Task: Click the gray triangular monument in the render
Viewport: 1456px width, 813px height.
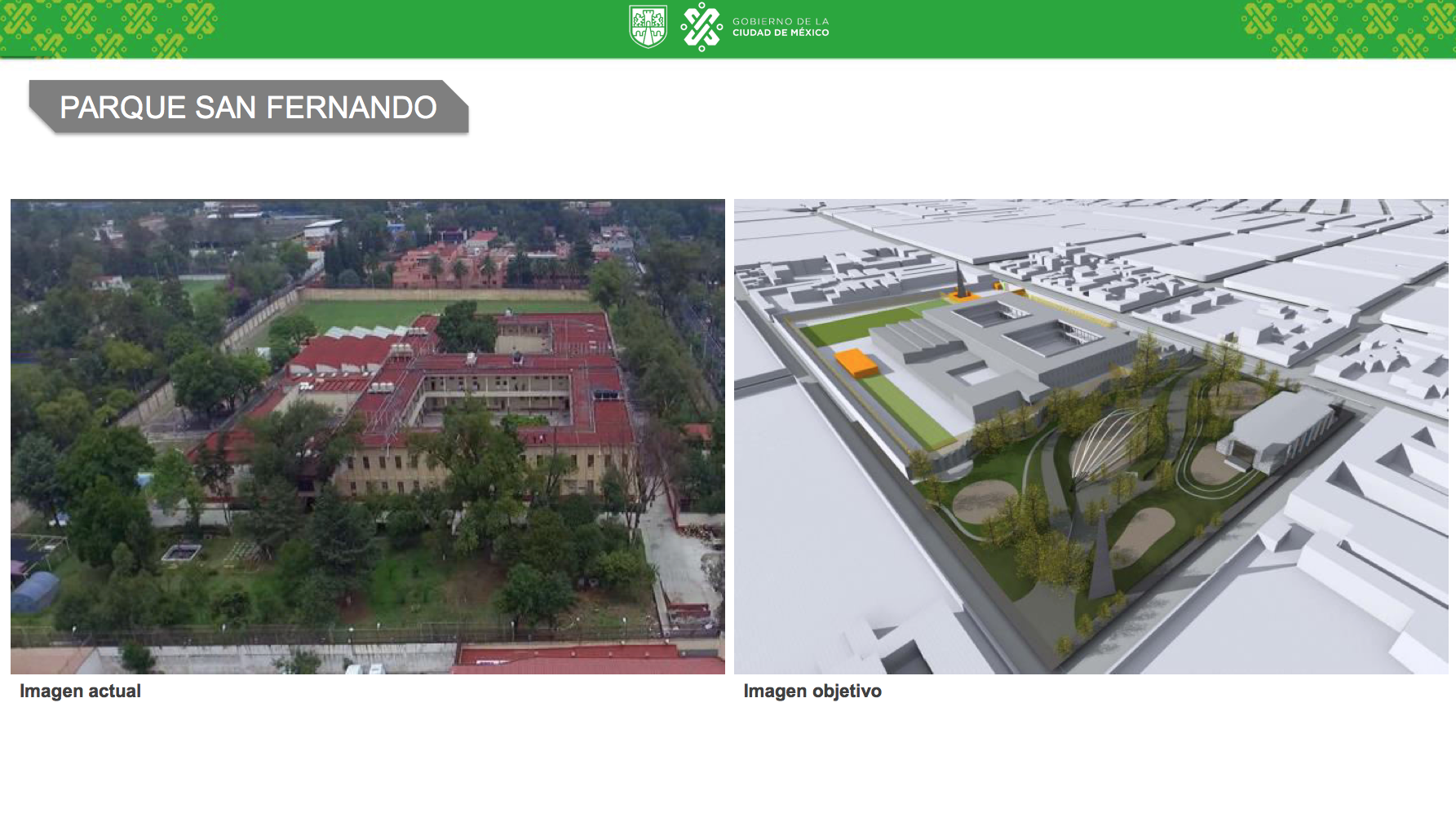Action: 1100,561
